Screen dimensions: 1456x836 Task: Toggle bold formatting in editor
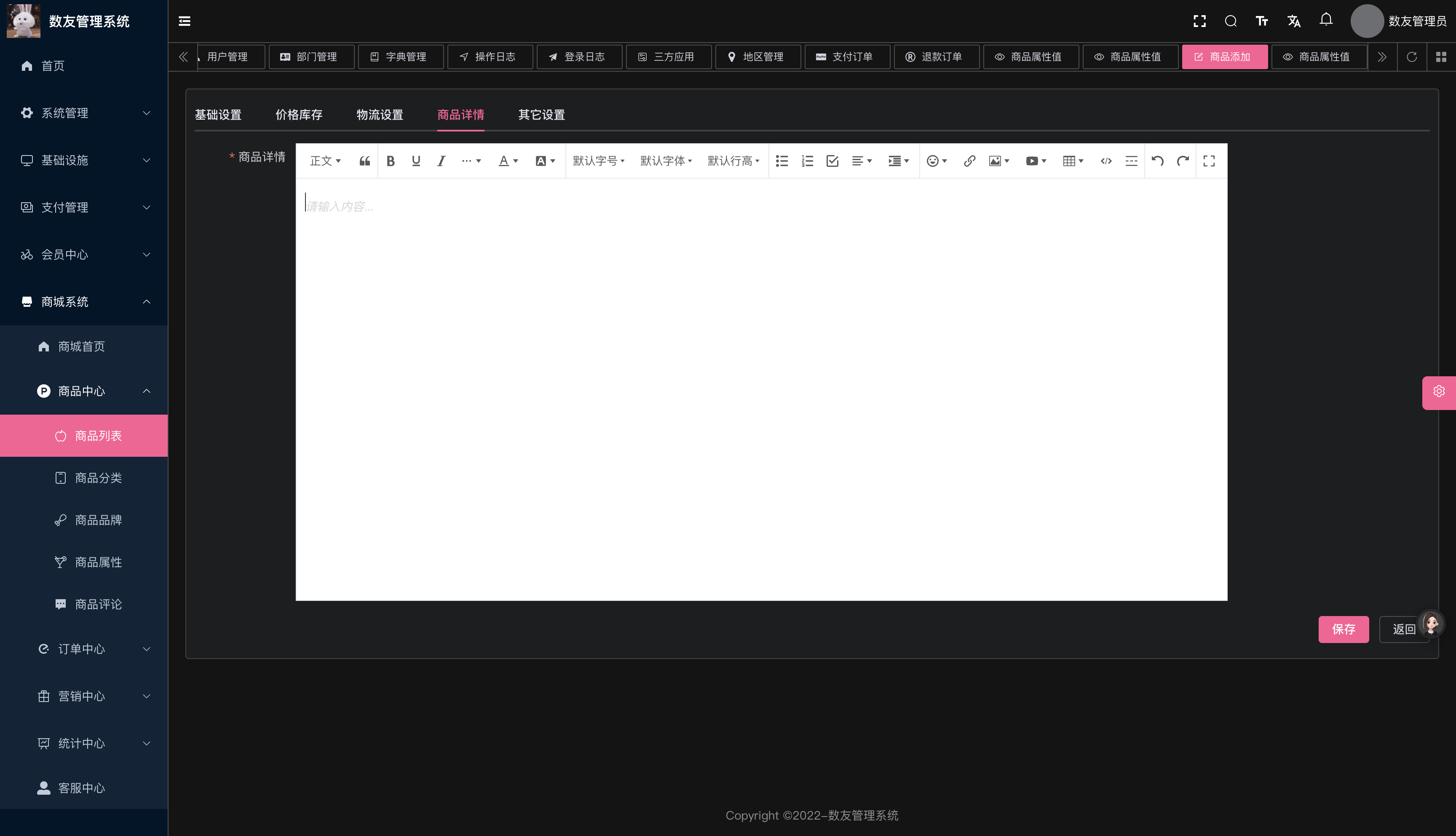pos(390,161)
